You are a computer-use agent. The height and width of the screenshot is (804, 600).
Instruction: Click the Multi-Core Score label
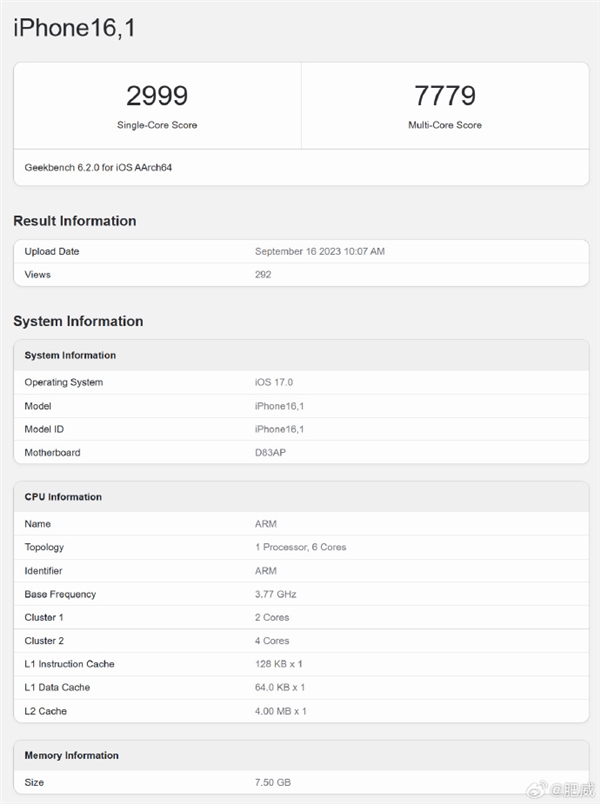(x=445, y=125)
